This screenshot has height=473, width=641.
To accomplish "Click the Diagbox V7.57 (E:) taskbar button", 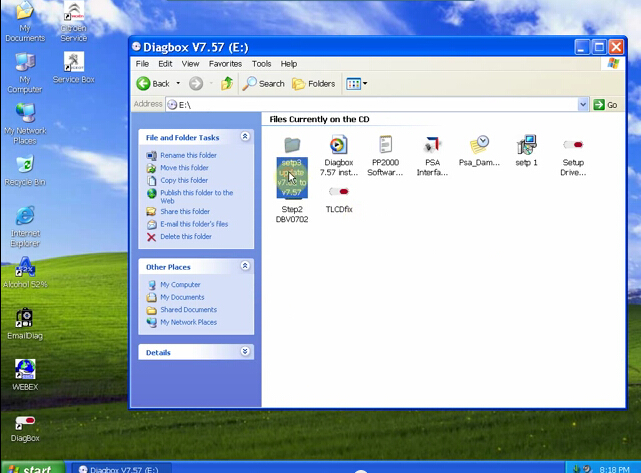I will 121,468.
